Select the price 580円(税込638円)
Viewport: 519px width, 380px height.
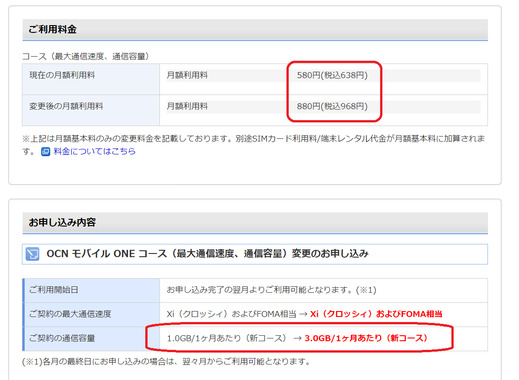(x=332, y=75)
